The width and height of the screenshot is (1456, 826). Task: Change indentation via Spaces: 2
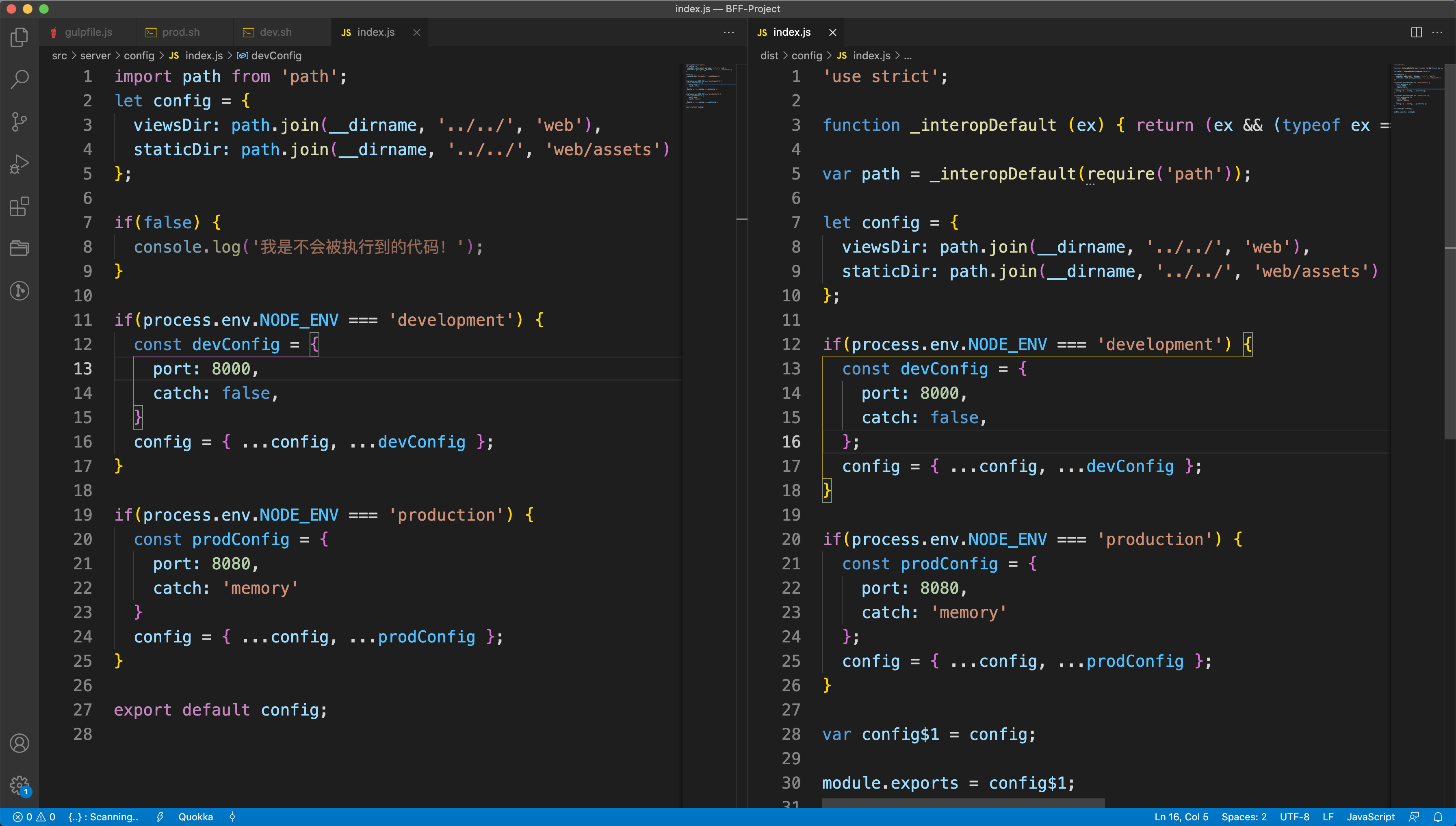1244,817
